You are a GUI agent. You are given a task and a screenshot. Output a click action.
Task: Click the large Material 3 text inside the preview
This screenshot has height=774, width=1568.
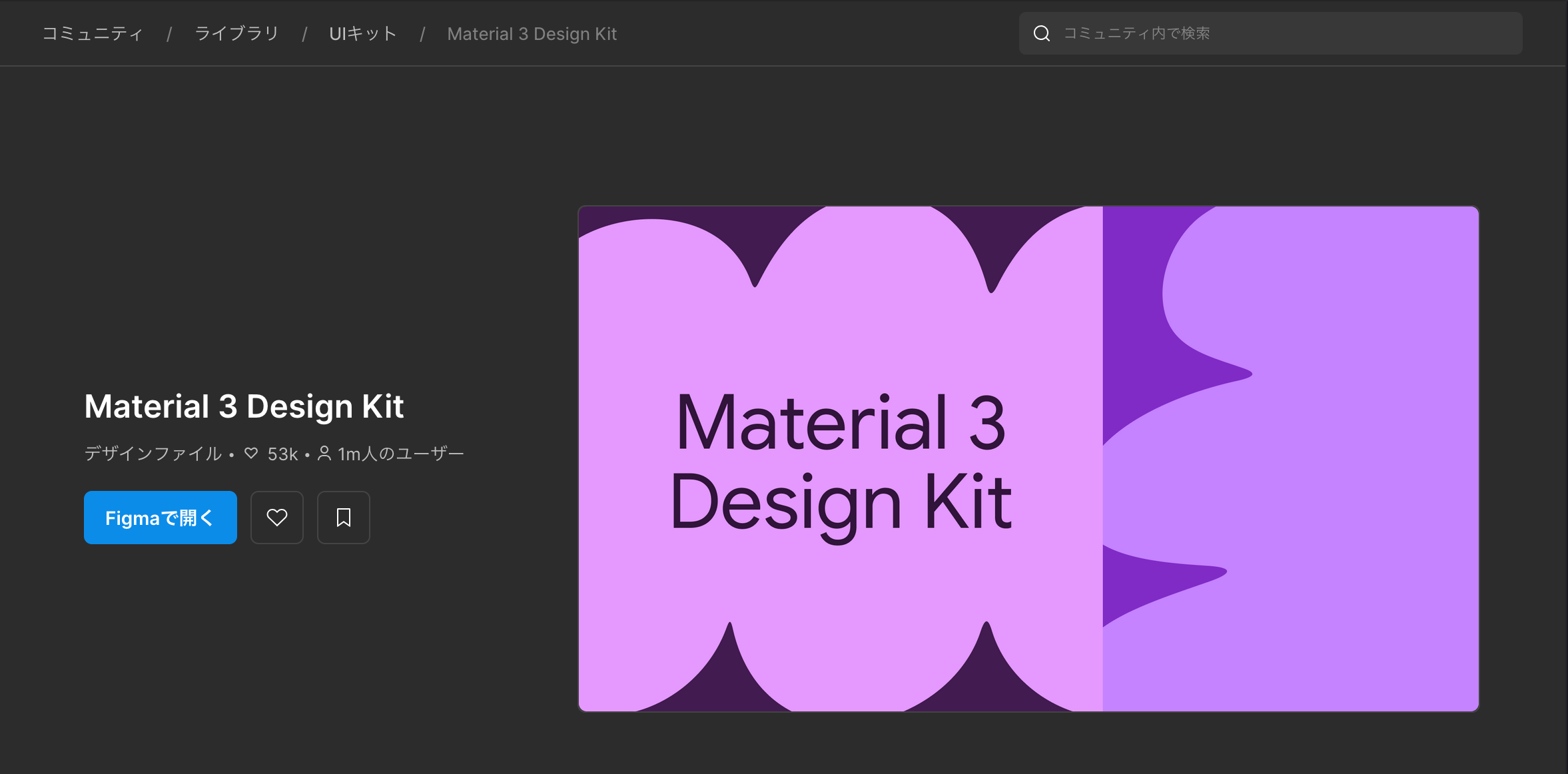[841, 424]
